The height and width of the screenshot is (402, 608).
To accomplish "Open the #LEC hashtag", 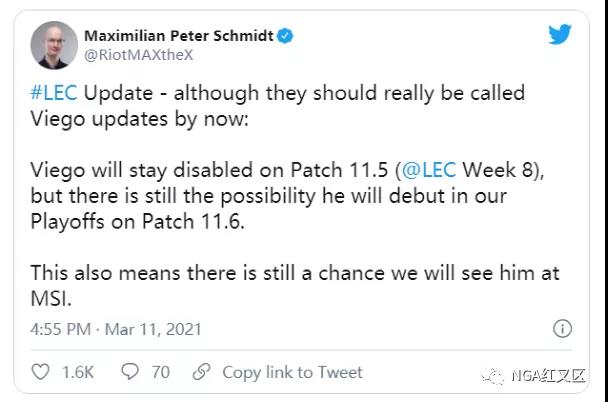I will (54, 93).
